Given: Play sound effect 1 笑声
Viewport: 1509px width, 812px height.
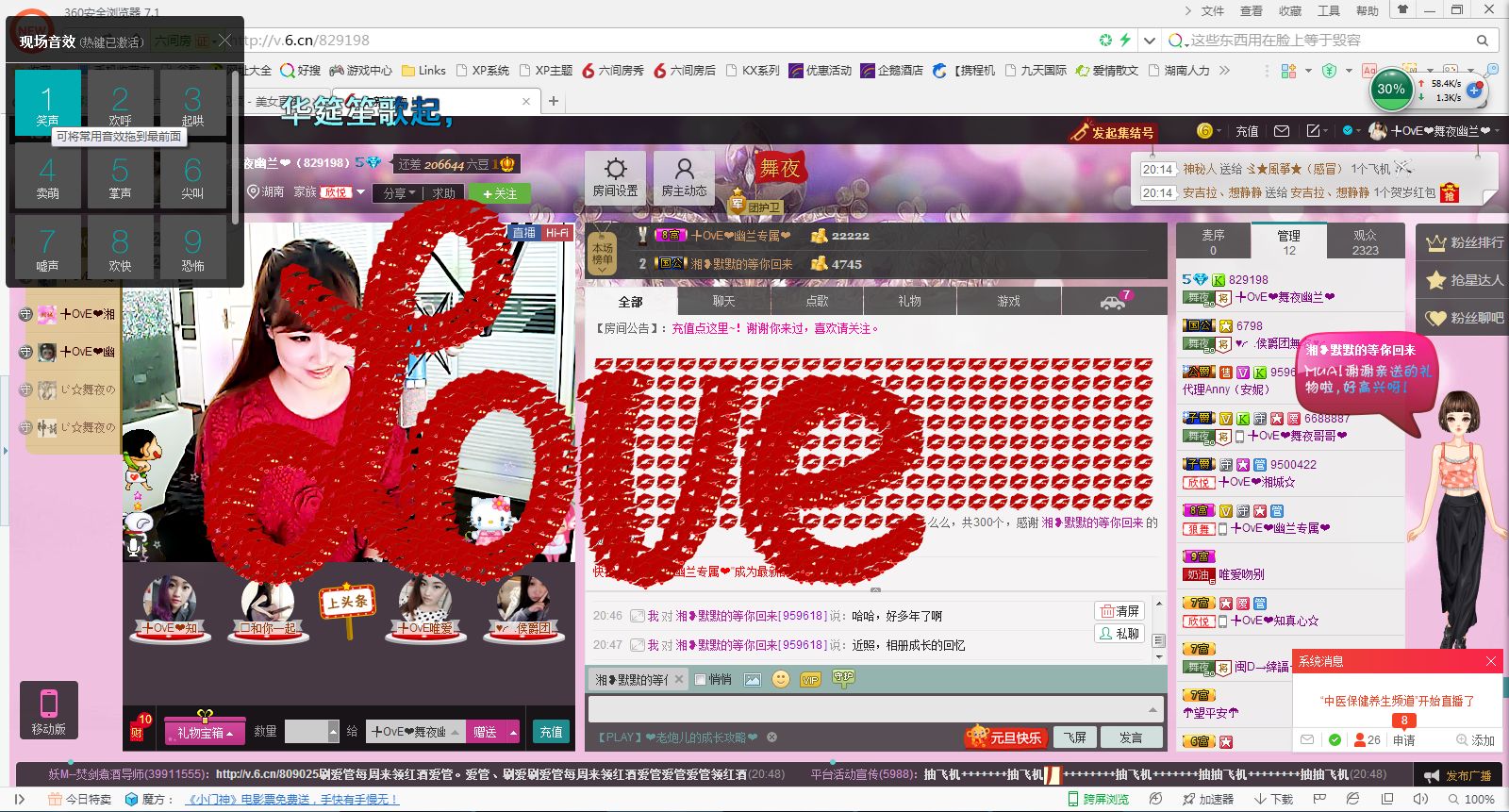Looking at the screenshot, I should coord(47,103).
